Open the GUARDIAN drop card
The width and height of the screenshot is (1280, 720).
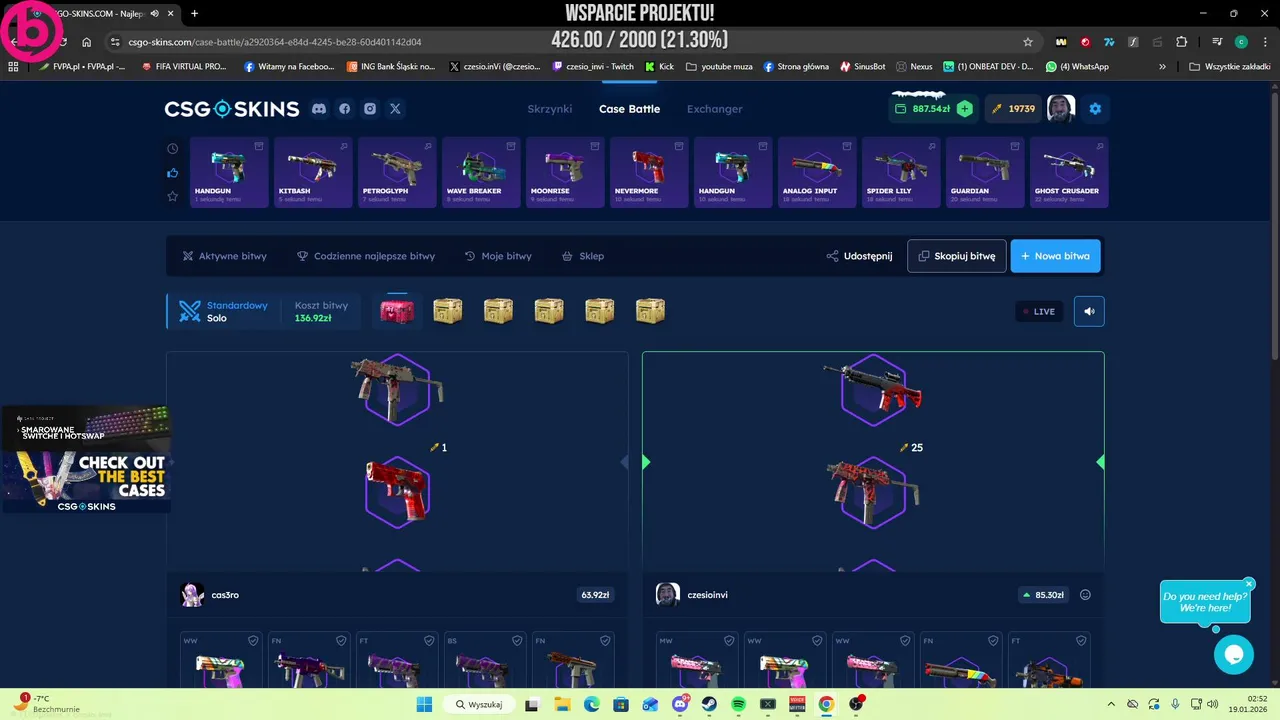click(985, 172)
